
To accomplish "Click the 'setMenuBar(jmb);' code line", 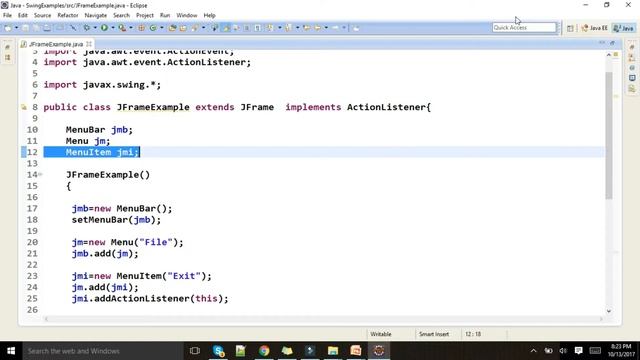I will pos(116,220).
